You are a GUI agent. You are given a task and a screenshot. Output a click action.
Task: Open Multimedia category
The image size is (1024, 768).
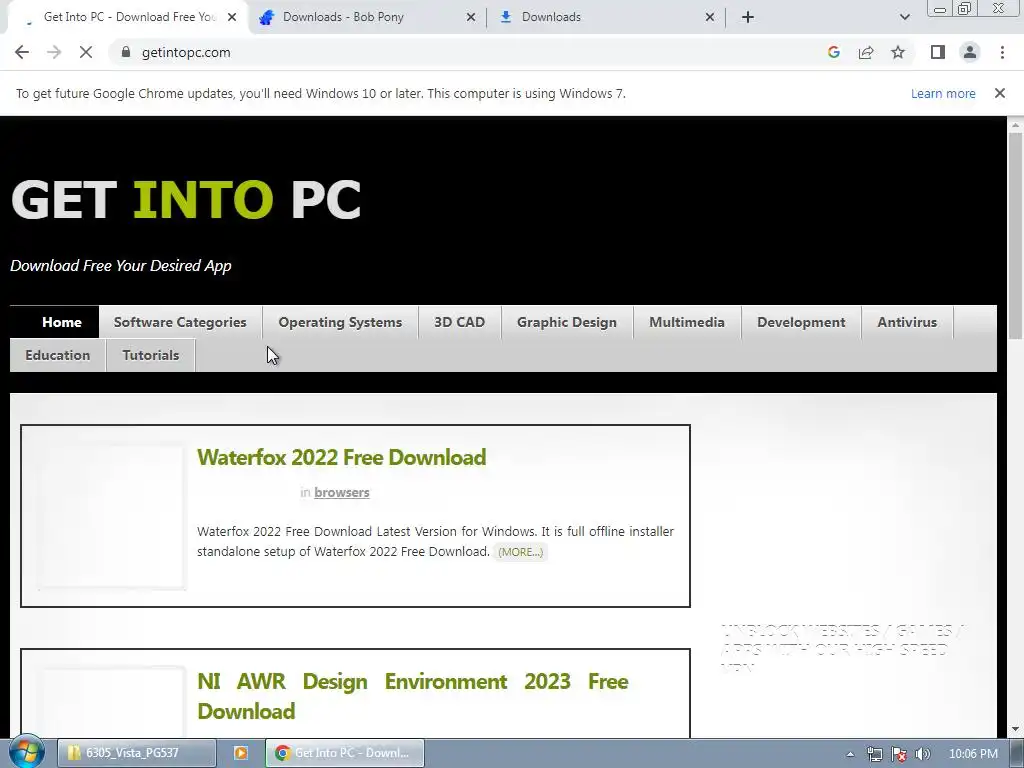point(687,322)
